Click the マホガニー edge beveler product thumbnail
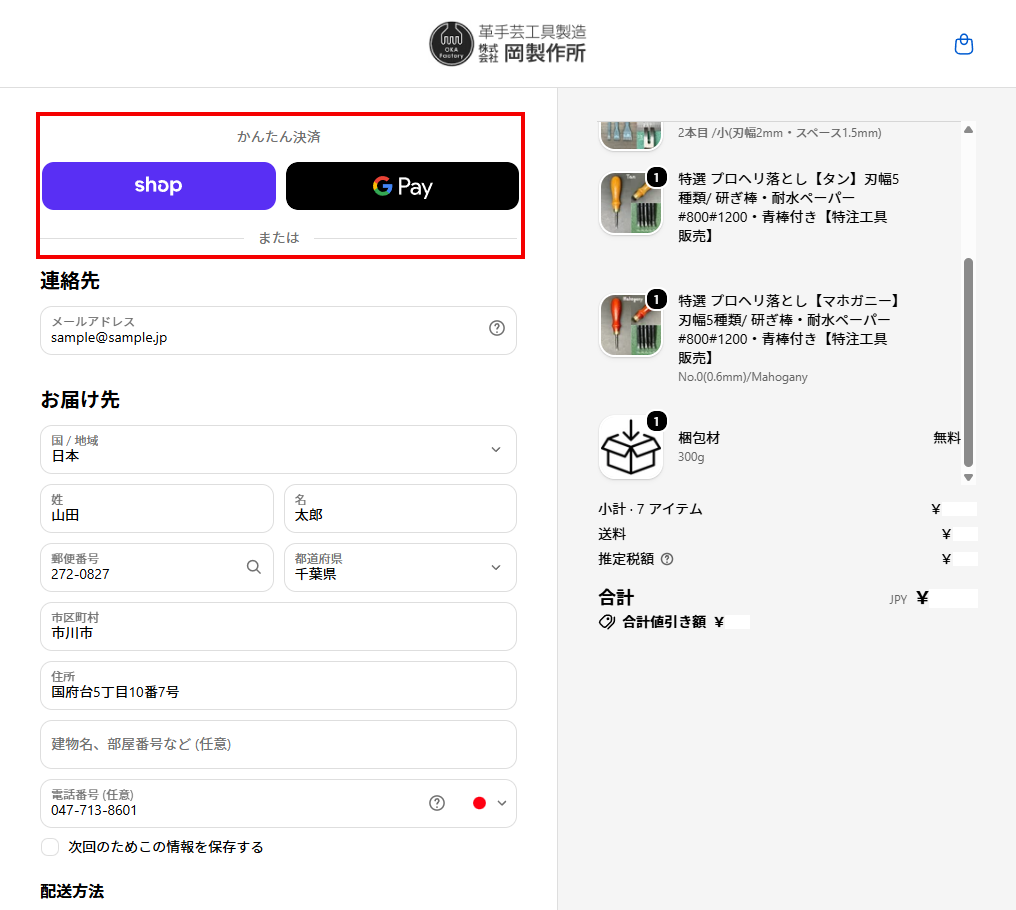The width and height of the screenshot is (1016, 910). coord(631,325)
